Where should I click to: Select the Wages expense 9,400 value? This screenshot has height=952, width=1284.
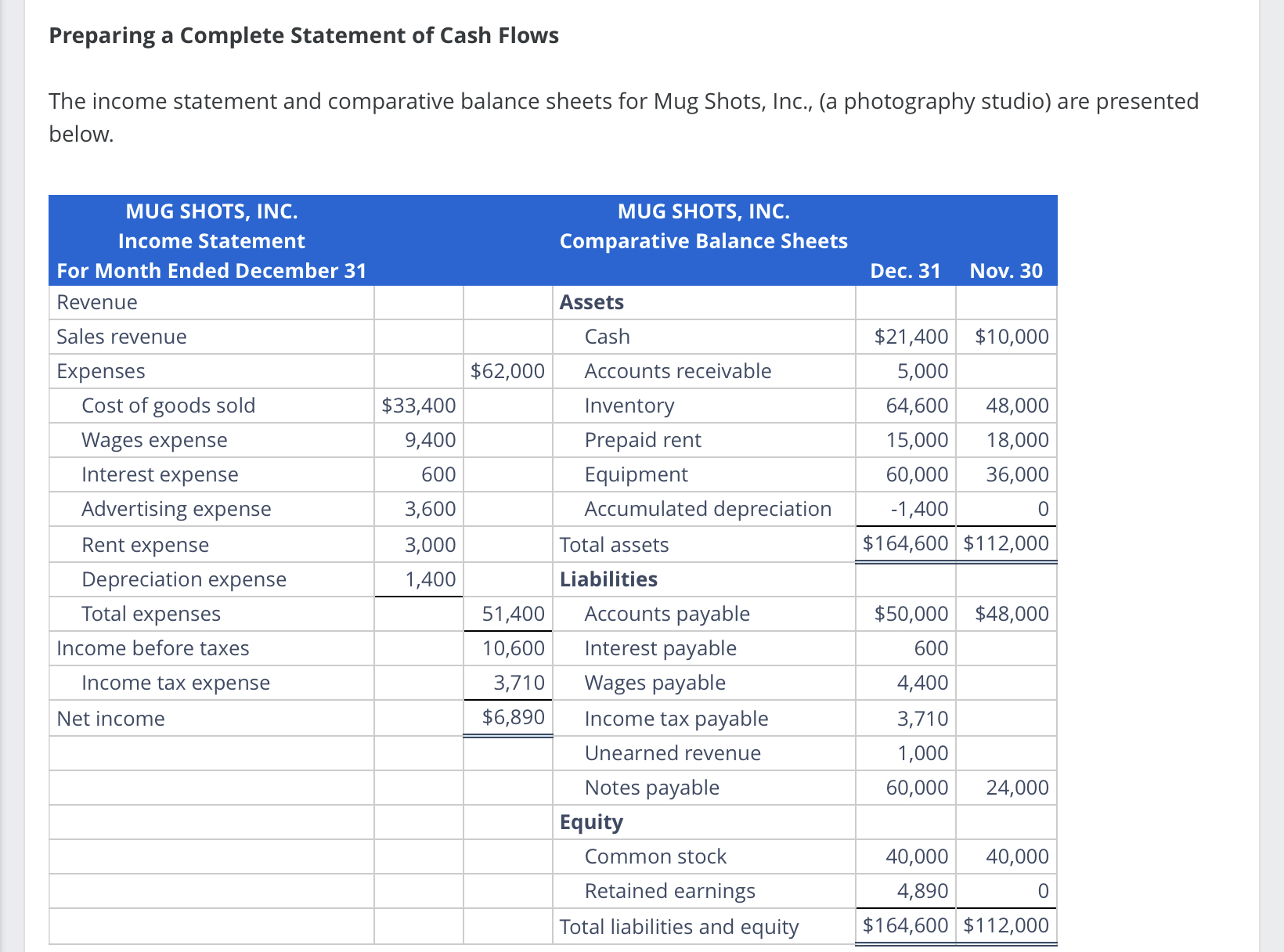pos(430,440)
